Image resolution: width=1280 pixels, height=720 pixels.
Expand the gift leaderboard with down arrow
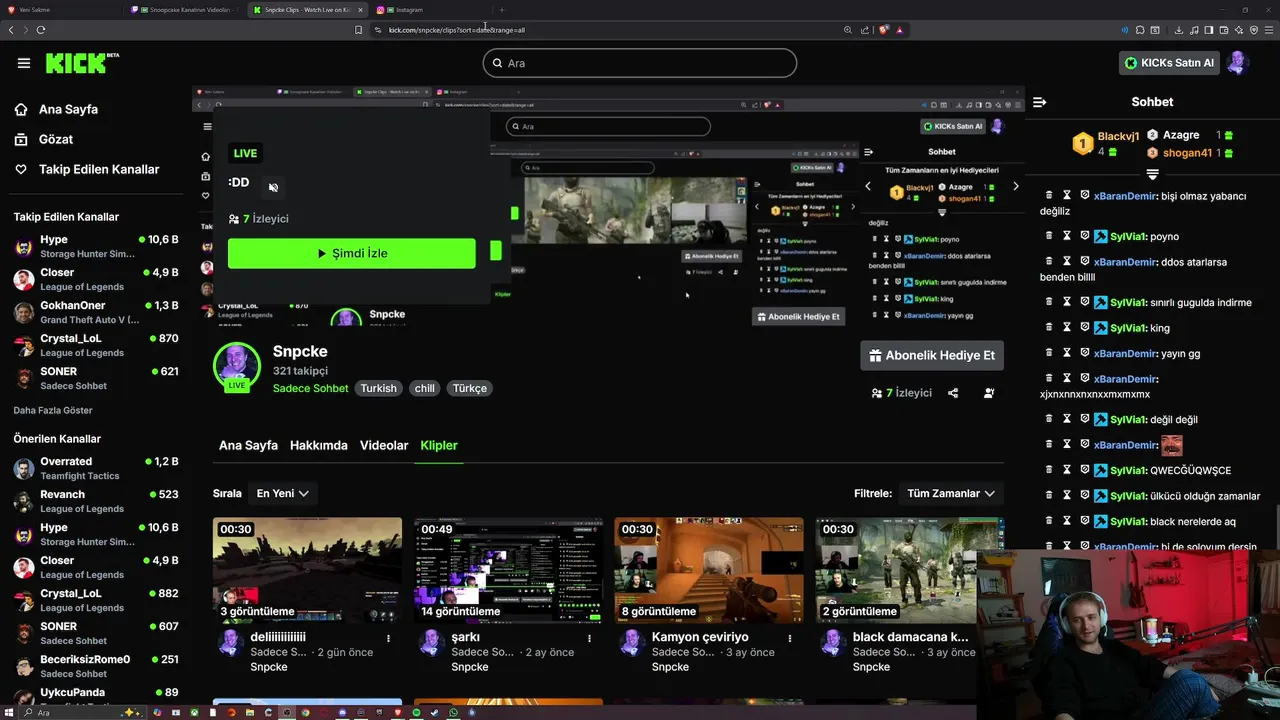coord(1152,174)
